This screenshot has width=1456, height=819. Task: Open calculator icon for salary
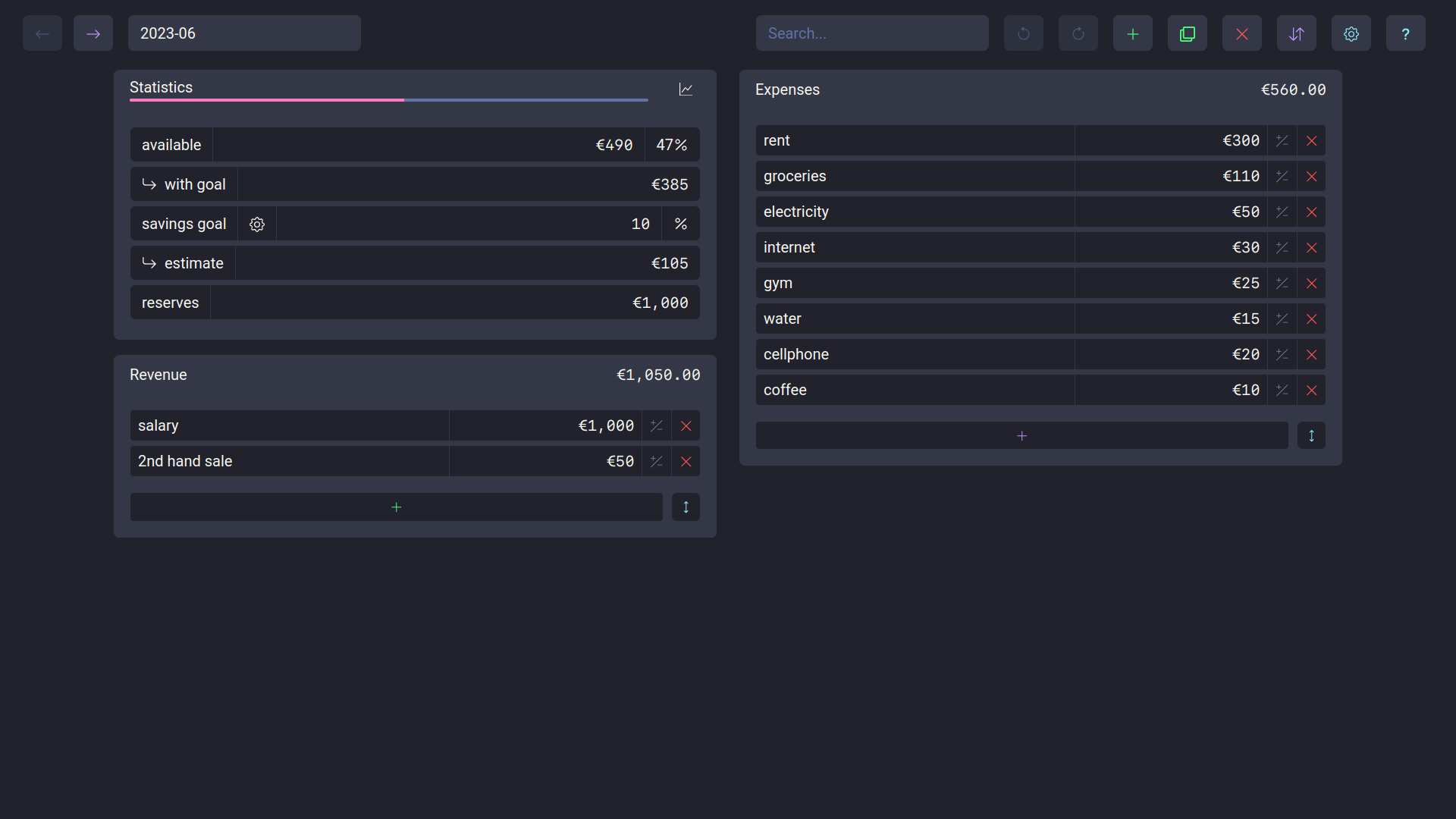[656, 425]
